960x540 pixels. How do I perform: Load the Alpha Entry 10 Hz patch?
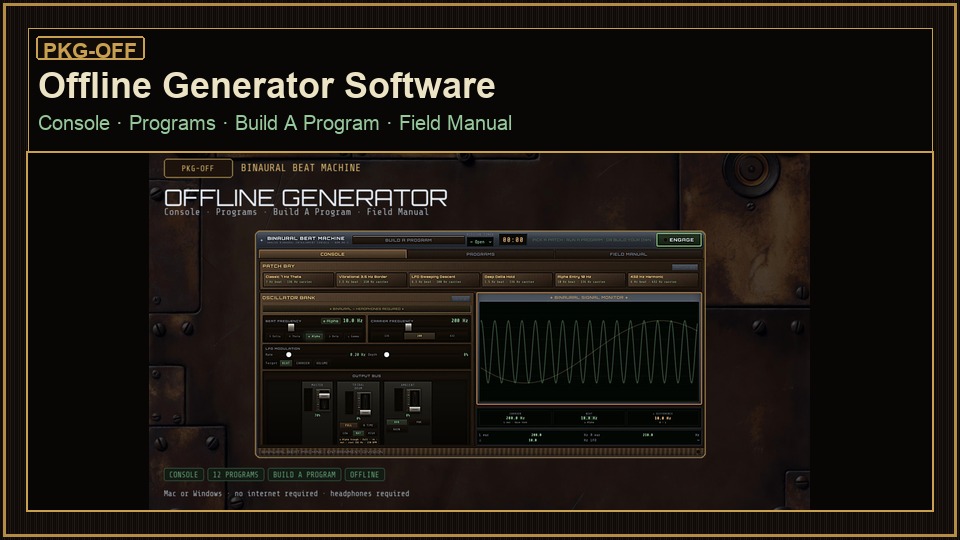590,279
